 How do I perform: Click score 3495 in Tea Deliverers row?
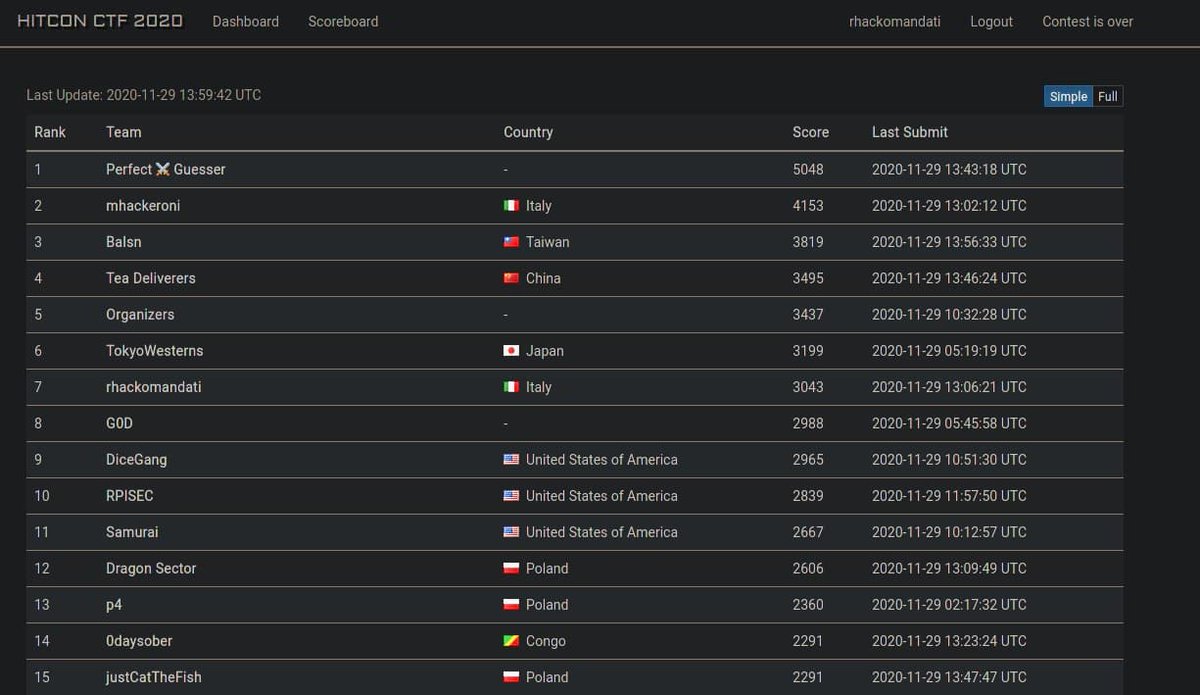808,278
